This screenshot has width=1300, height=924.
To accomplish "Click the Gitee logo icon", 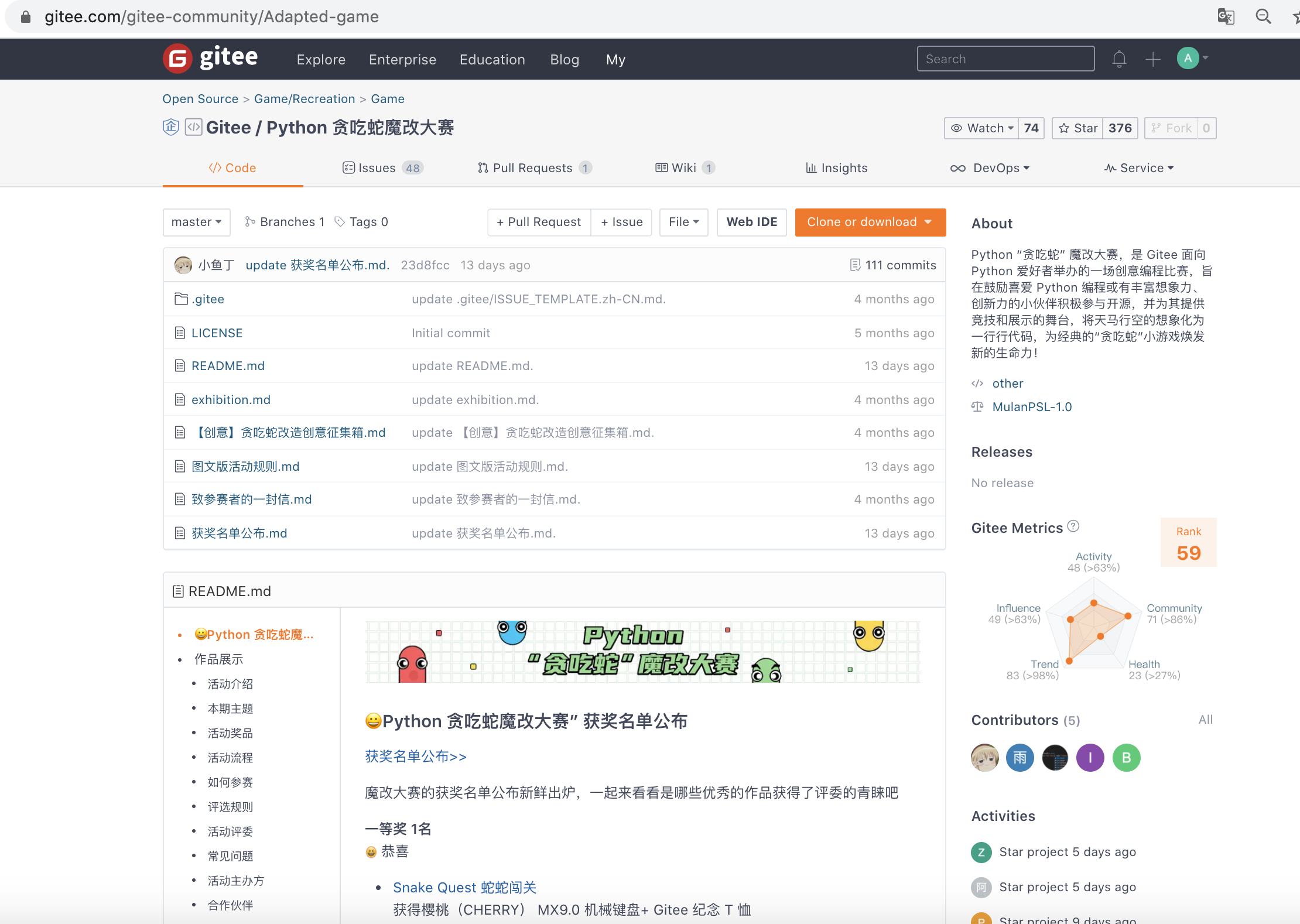I will coord(177,59).
